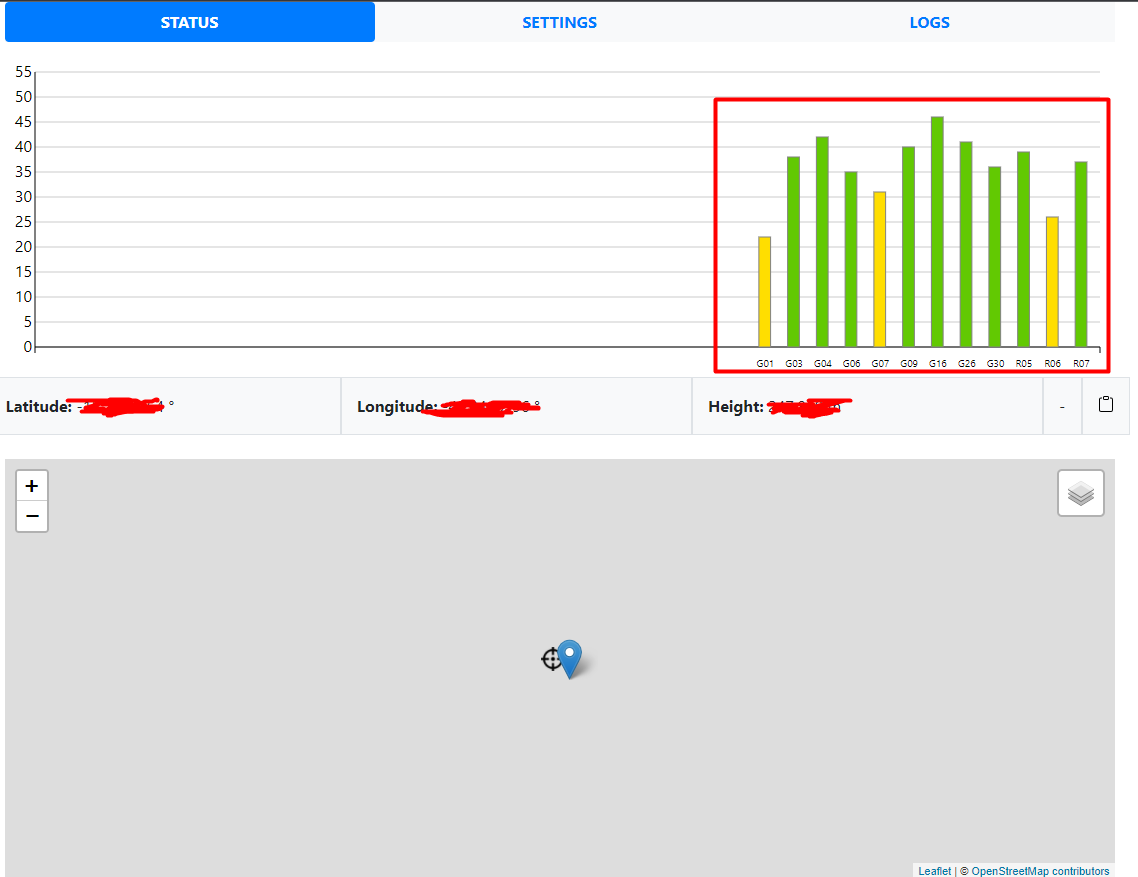
Task: Zoom out on the map
Action: (32, 516)
